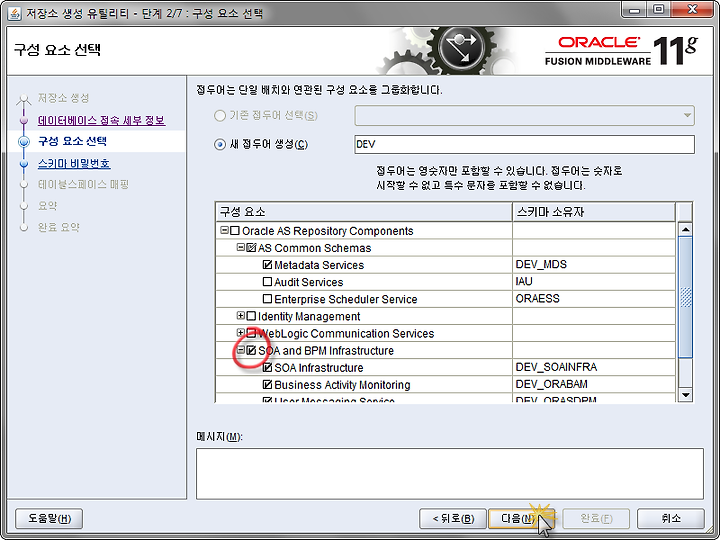This screenshot has height=540, width=720.
Task: Collapse SOA and BPM Infrastructure node
Action: point(240,350)
